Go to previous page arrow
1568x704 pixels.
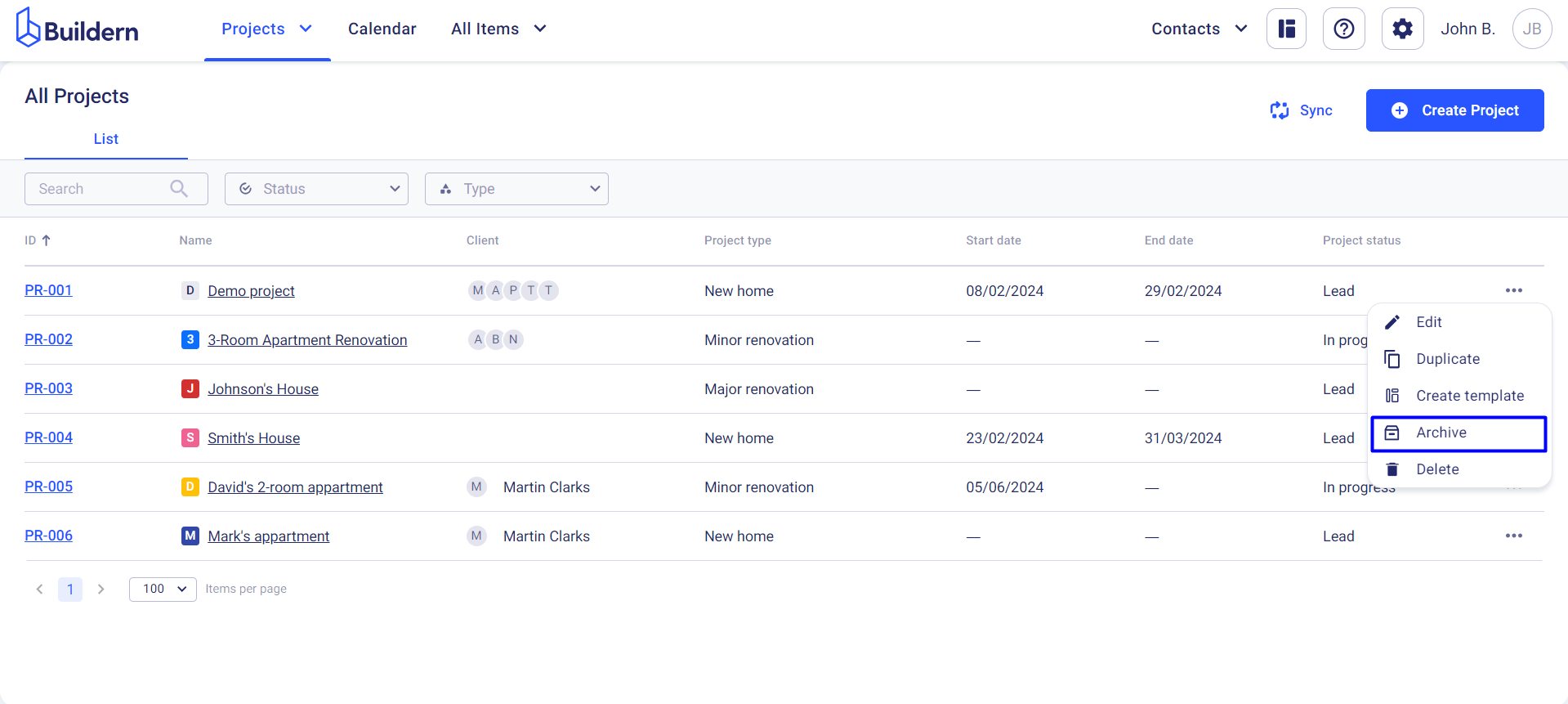pos(39,589)
